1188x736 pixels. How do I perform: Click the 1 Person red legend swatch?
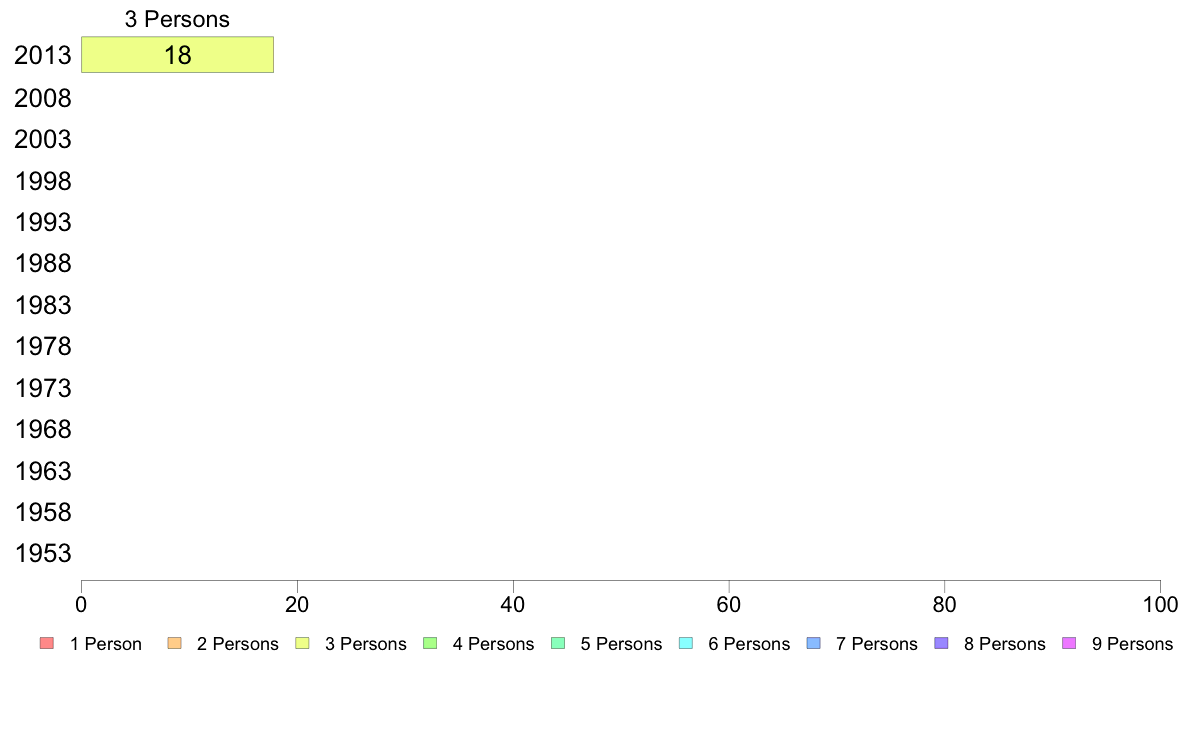[46, 644]
